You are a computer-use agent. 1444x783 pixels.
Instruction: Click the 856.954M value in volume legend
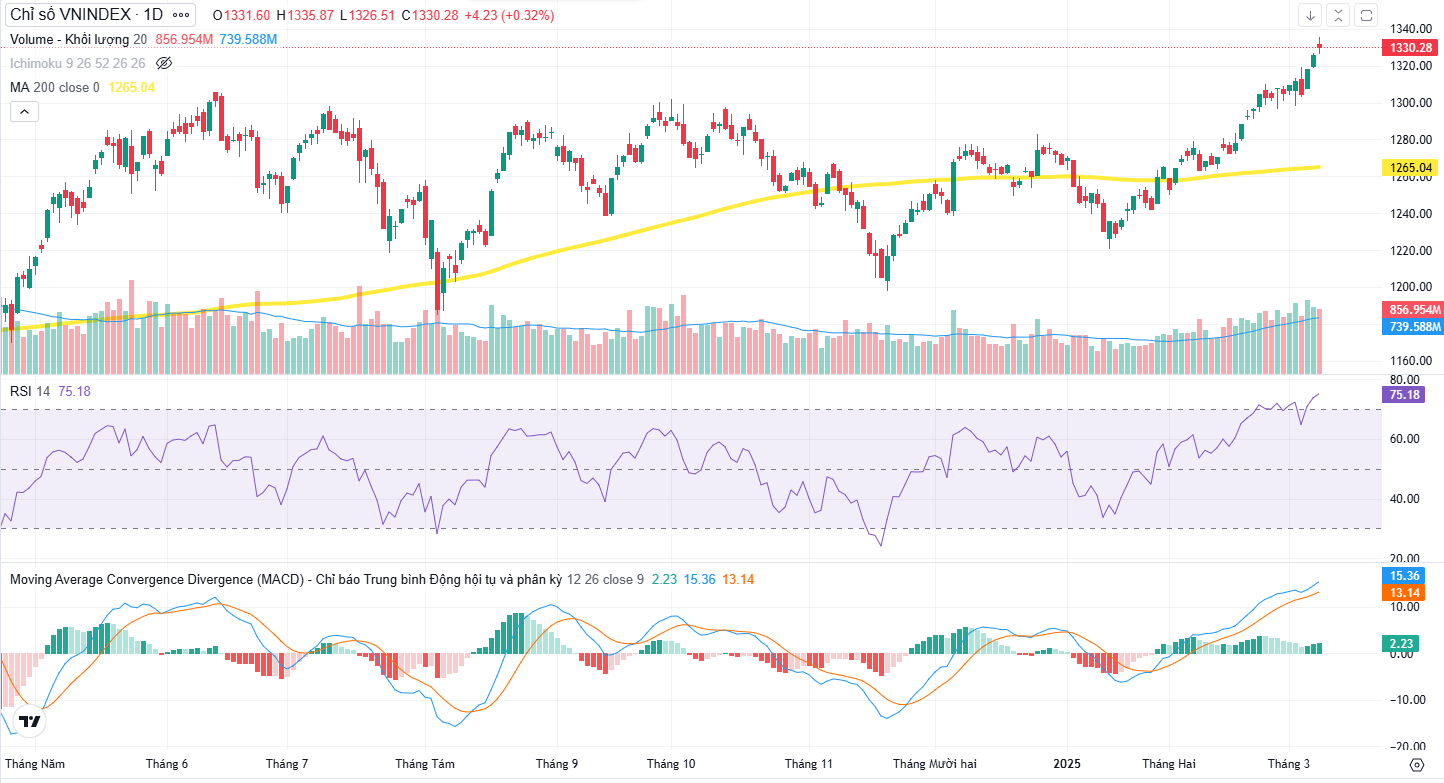[184, 39]
